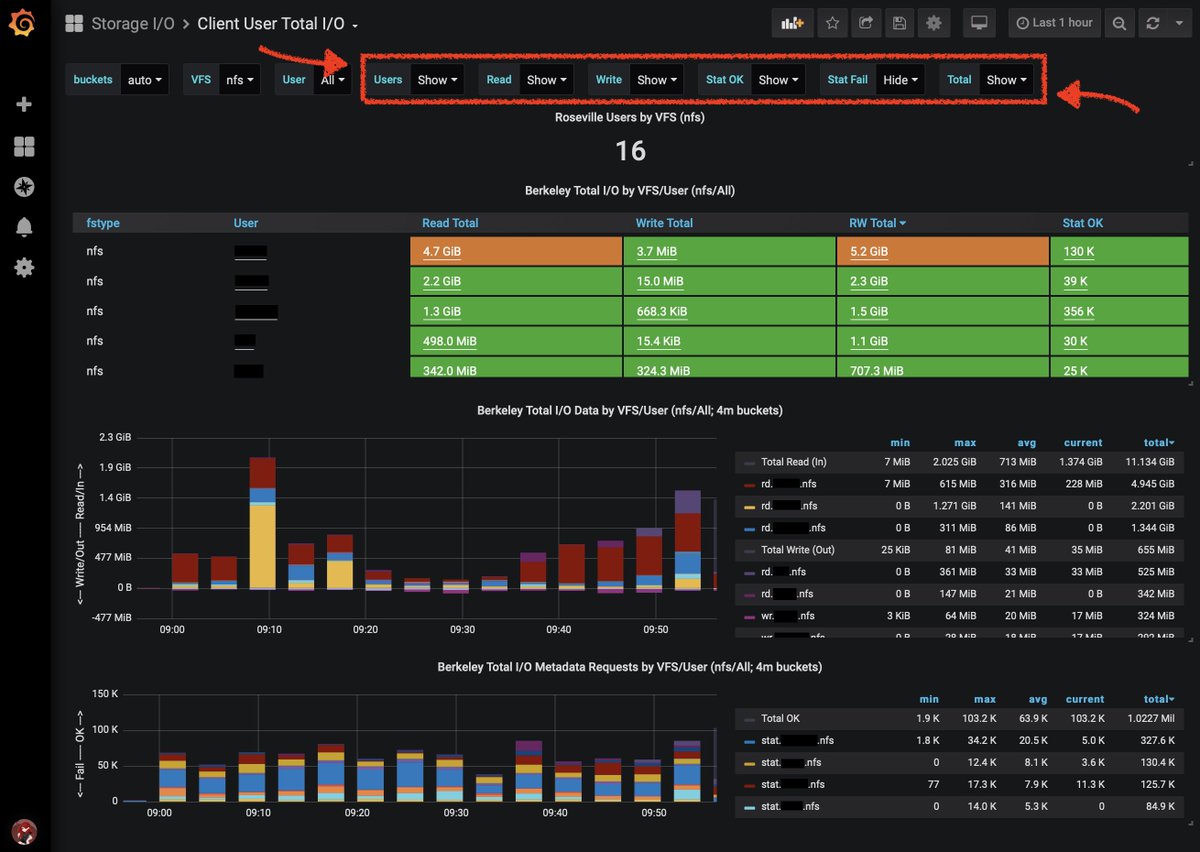The image size is (1200, 852).
Task: Click the 498.0 MiB Read Total cell
Action: 516,341
